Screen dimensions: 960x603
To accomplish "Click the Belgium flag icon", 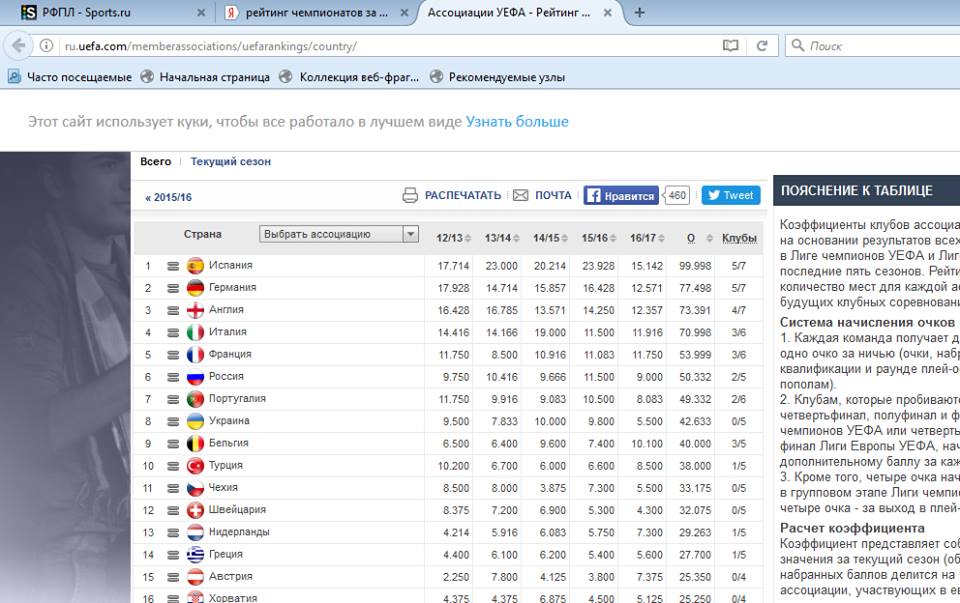I will (x=195, y=443).
